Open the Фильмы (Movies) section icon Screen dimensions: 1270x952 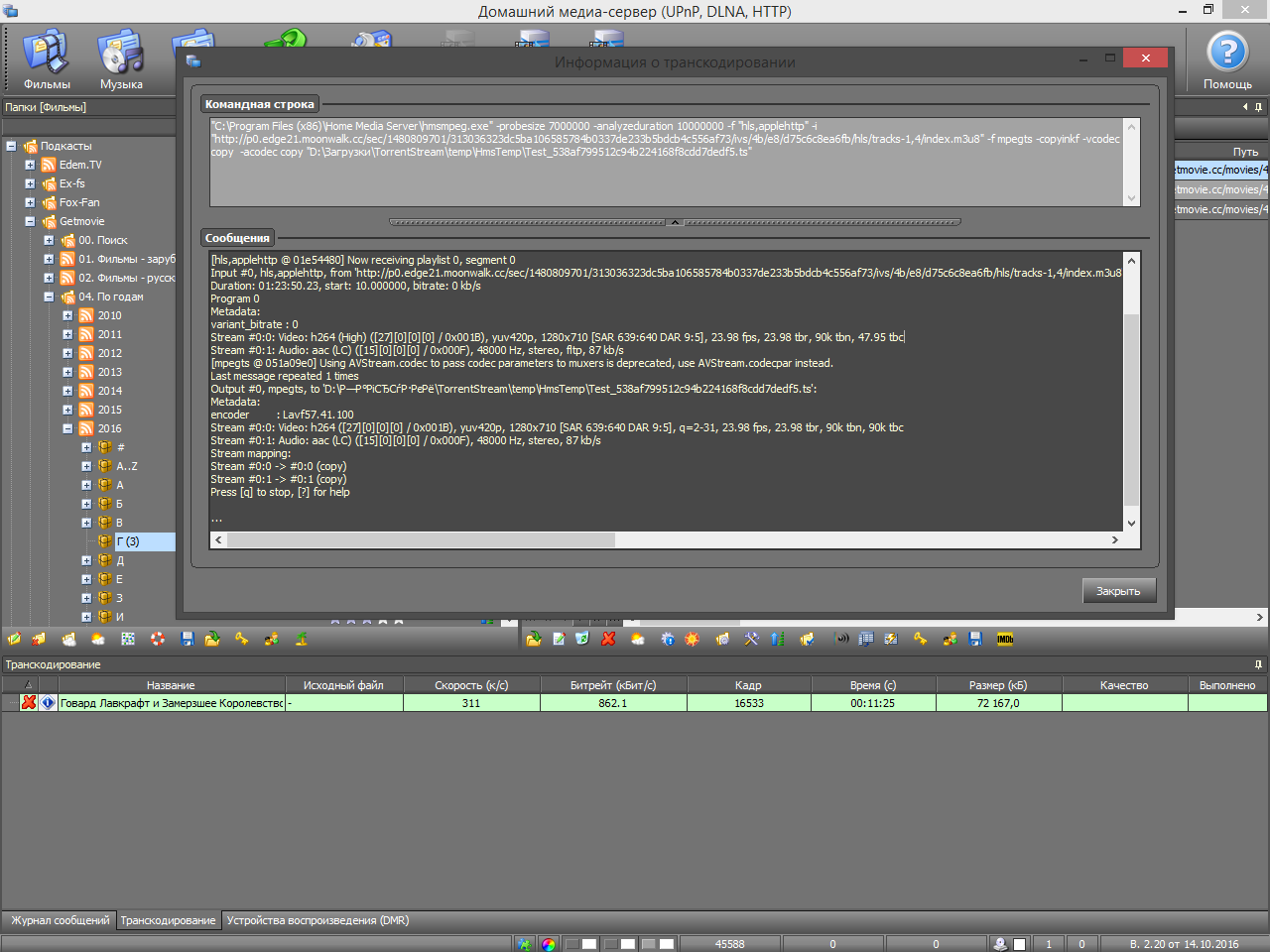(46, 58)
